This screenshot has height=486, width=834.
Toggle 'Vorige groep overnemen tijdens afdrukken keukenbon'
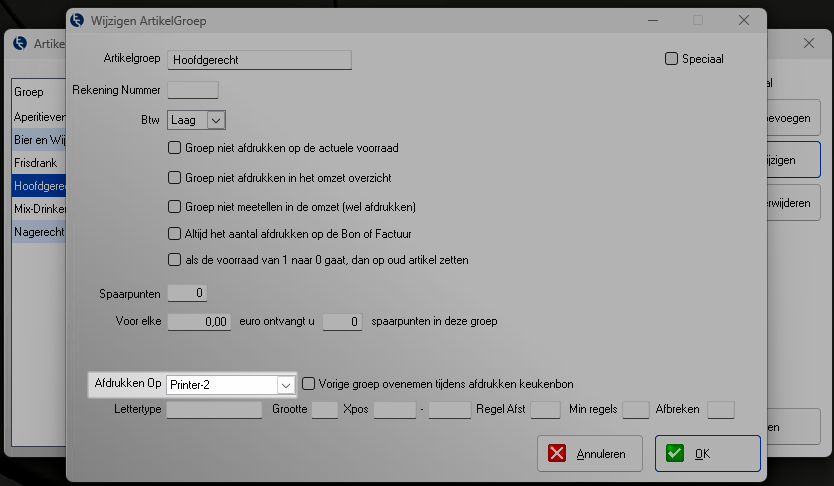(309, 384)
